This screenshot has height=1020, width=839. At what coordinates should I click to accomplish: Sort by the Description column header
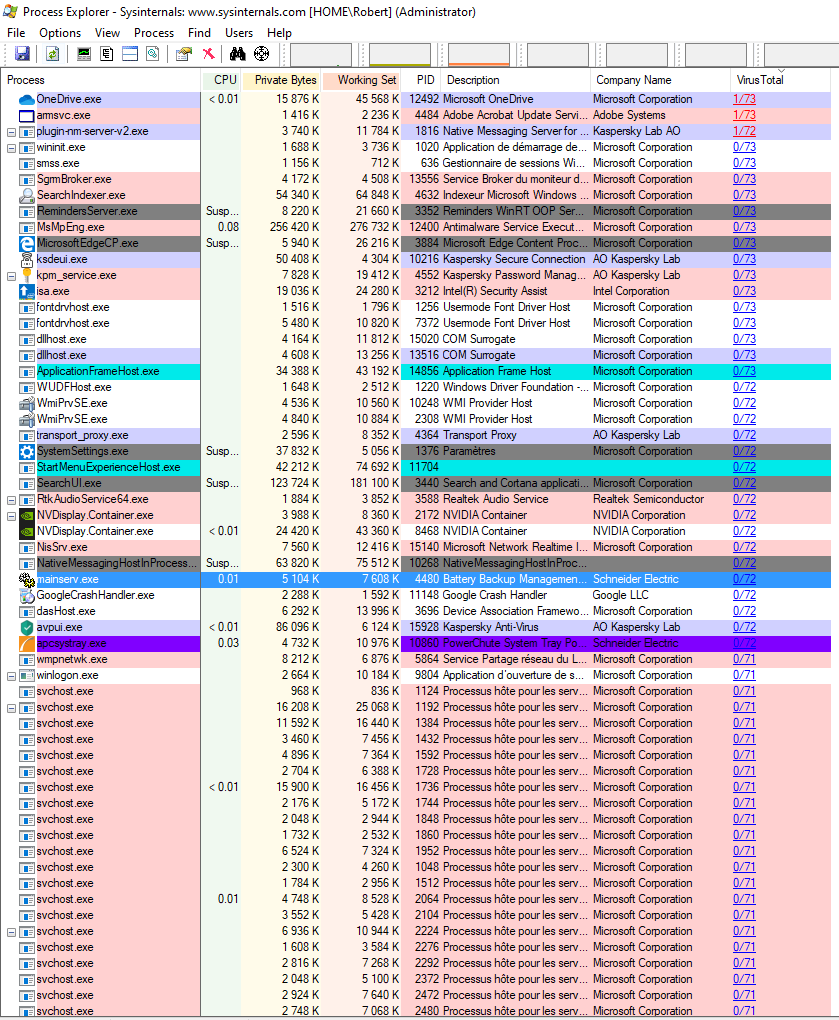pos(515,80)
